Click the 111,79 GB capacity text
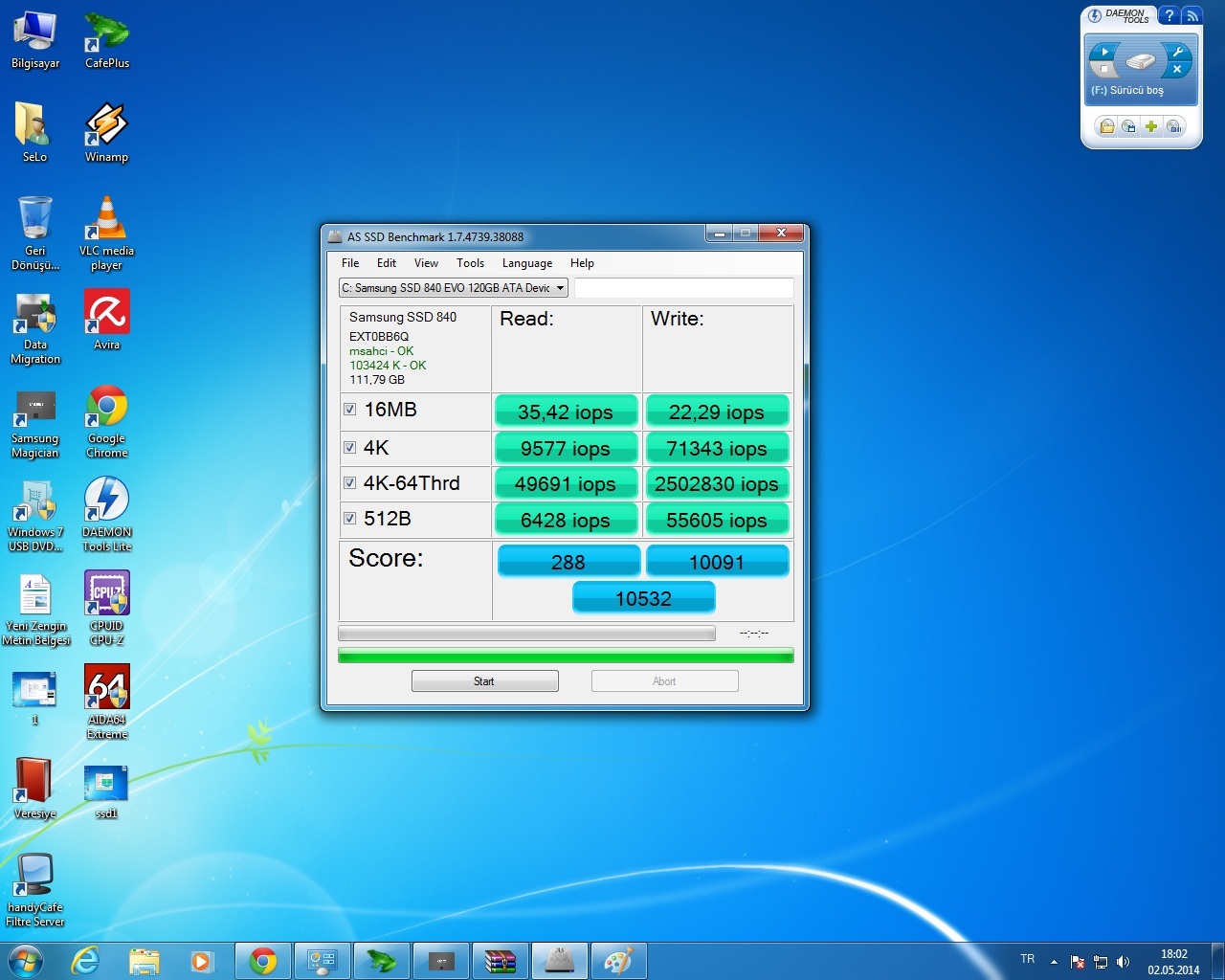This screenshot has height=980, width=1225. 377,380
